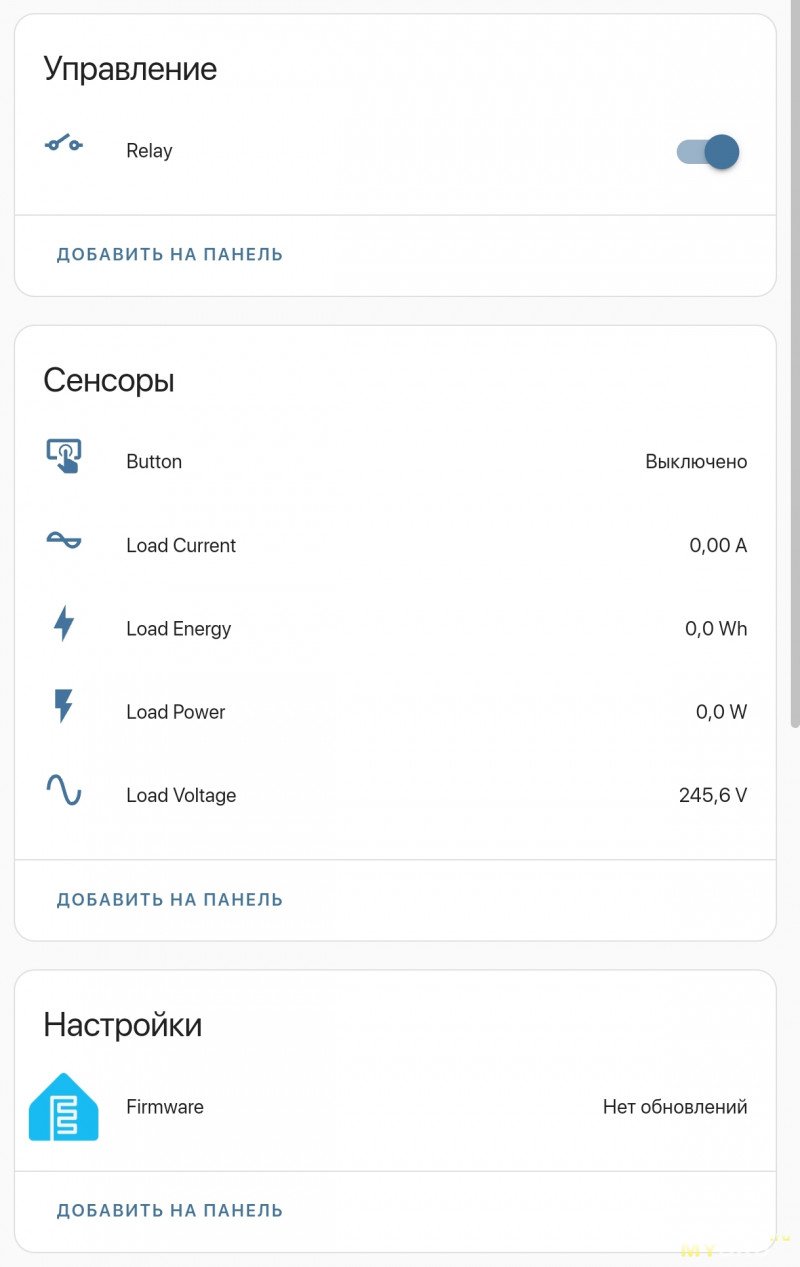Image resolution: width=800 pixels, height=1267 pixels.
Task: Click the Load Current wave icon
Action: click(64, 541)
